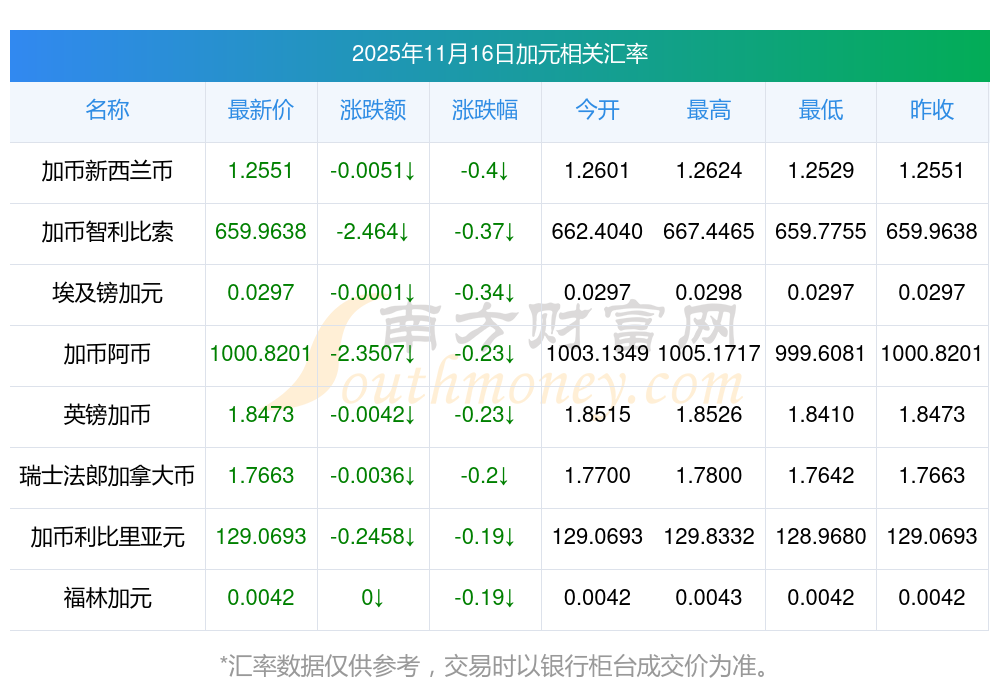Screen dimensions: 1000x697
Task: Click the 加币阿币 currency pair
Action: point(107,354)
